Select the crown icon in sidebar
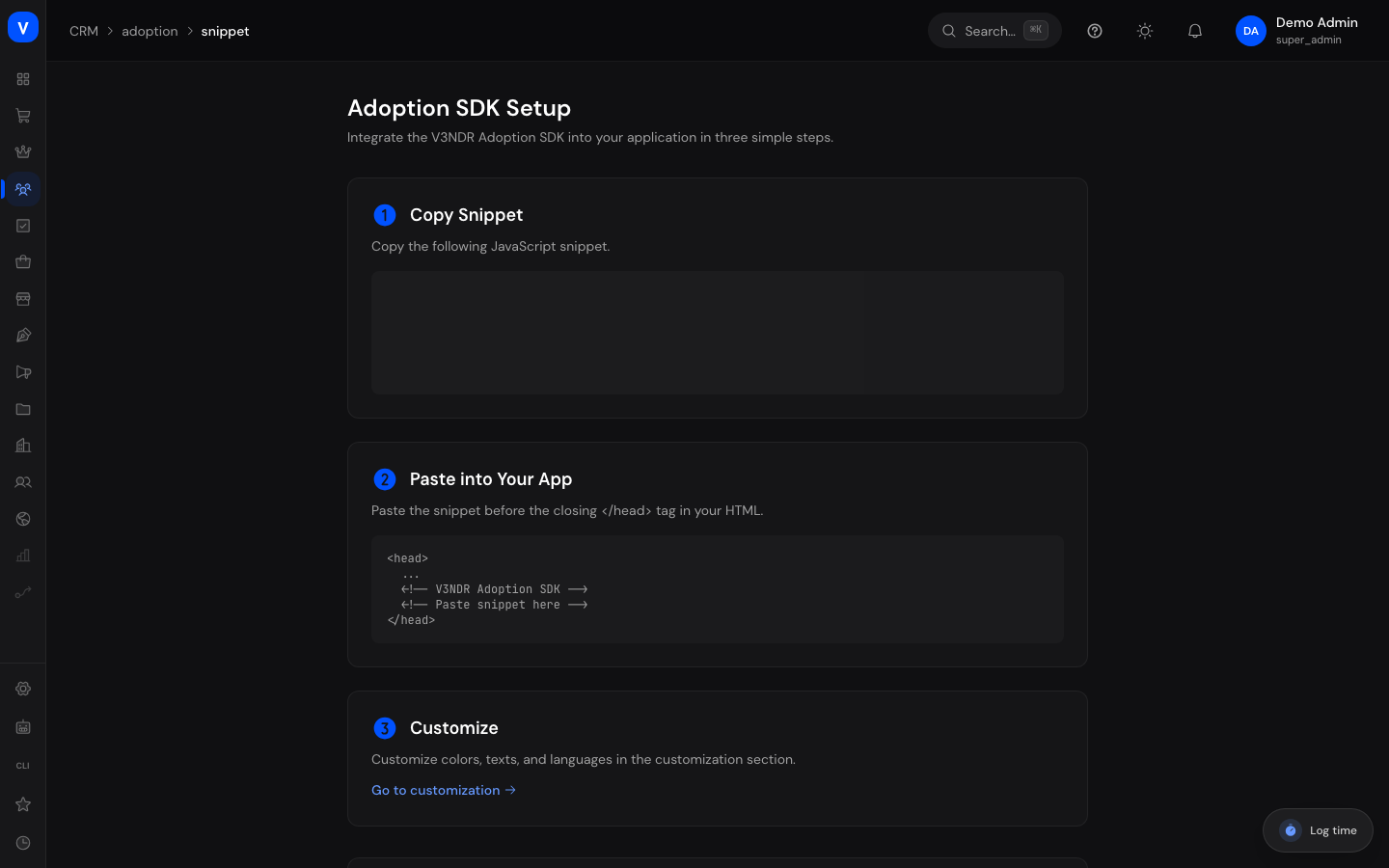The image size is (1389, 868). coord(23,152)
